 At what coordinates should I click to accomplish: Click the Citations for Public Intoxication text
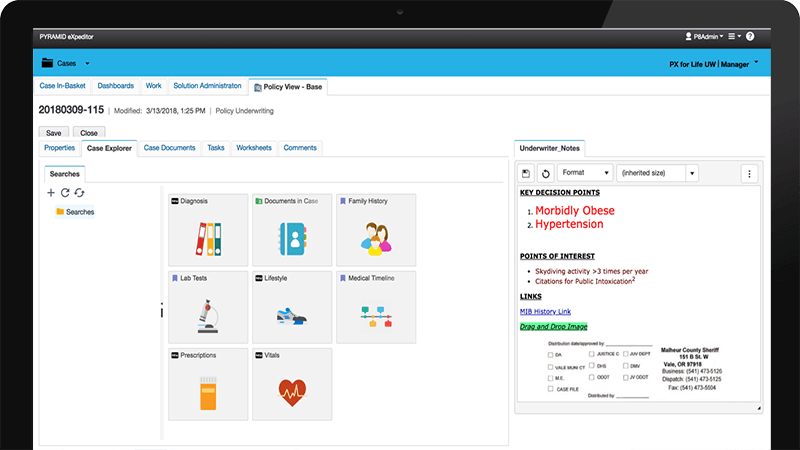[x=584, y=281]
